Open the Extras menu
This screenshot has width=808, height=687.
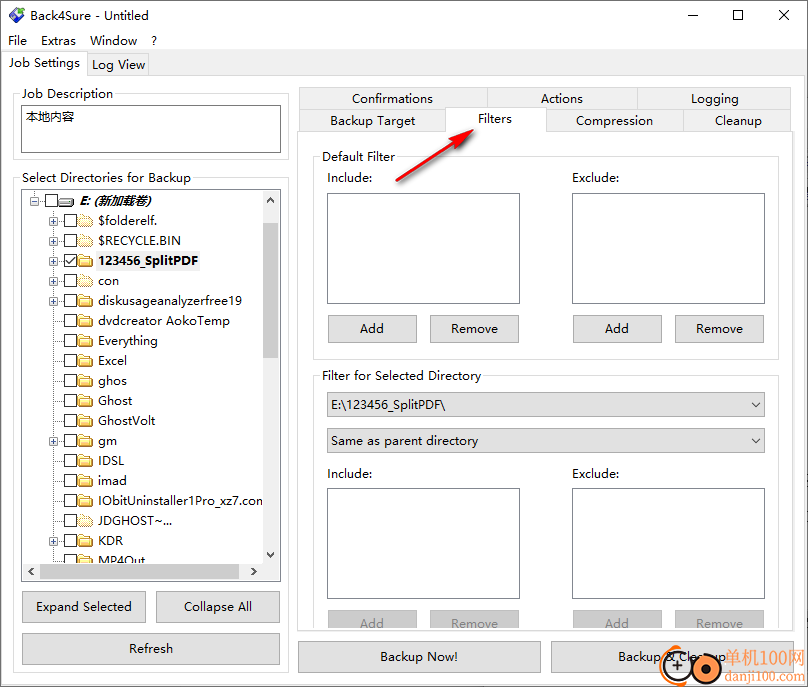pyautogui.click(x=58, y=41)
